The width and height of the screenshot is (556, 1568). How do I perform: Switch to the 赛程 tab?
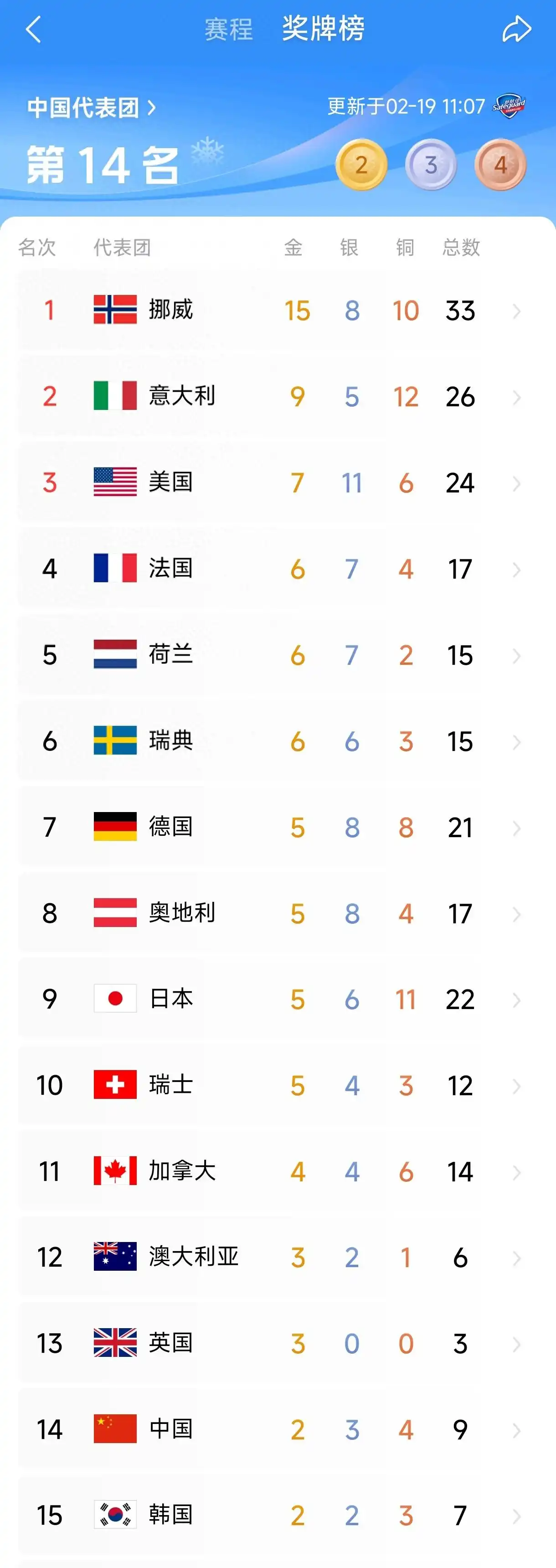click(228, 29)
